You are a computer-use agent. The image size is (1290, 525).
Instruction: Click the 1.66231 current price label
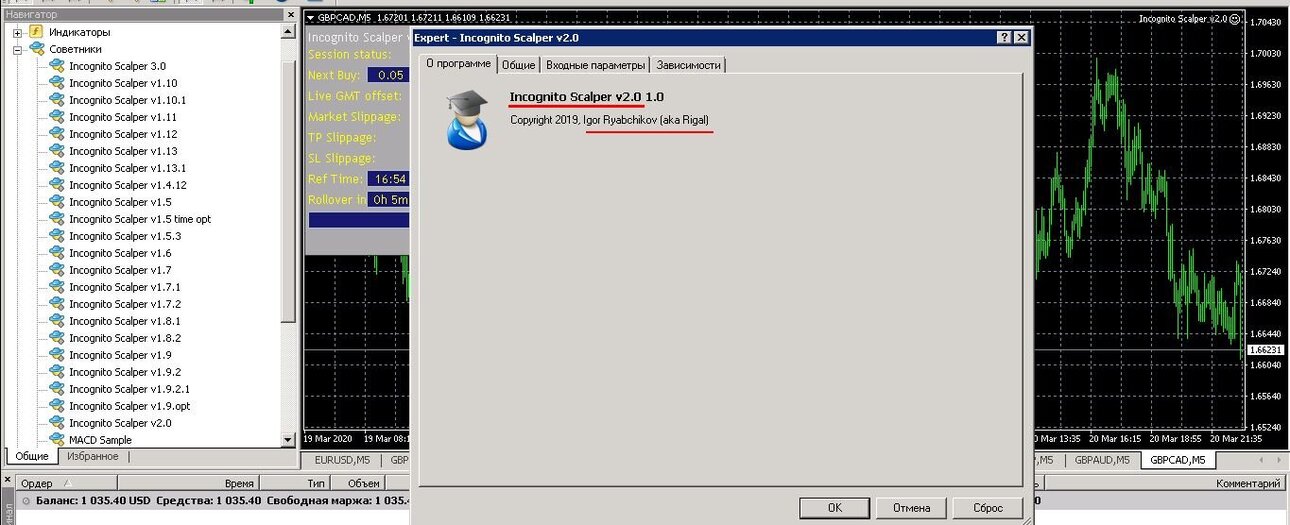click(1267, 351)
